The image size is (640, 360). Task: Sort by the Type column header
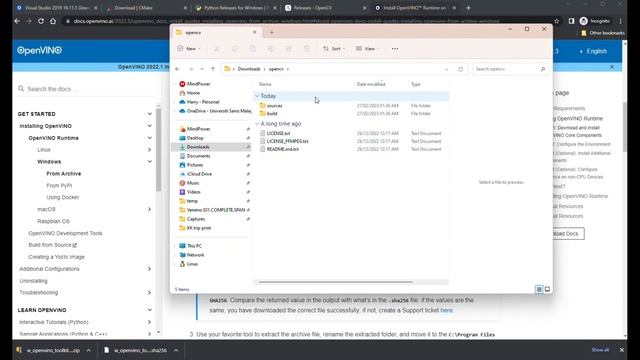pyautogui.click(x=416, y=84)
